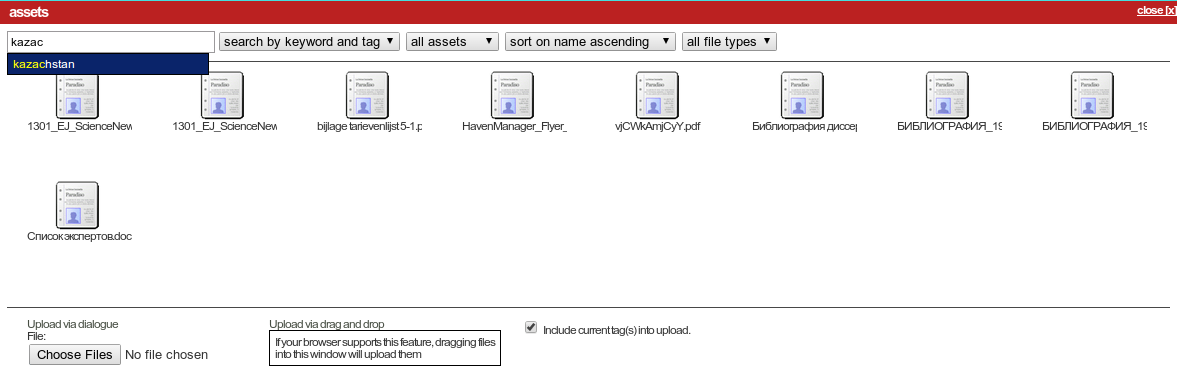
Task: Select the "bijlage tarievenlijst 5-1" file icon
Action: (368, 94)
